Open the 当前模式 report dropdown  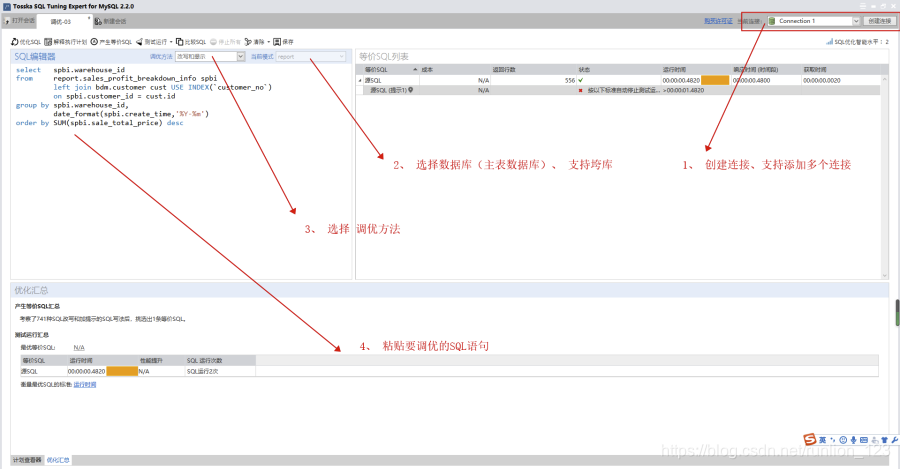click(x=311, y=56)
